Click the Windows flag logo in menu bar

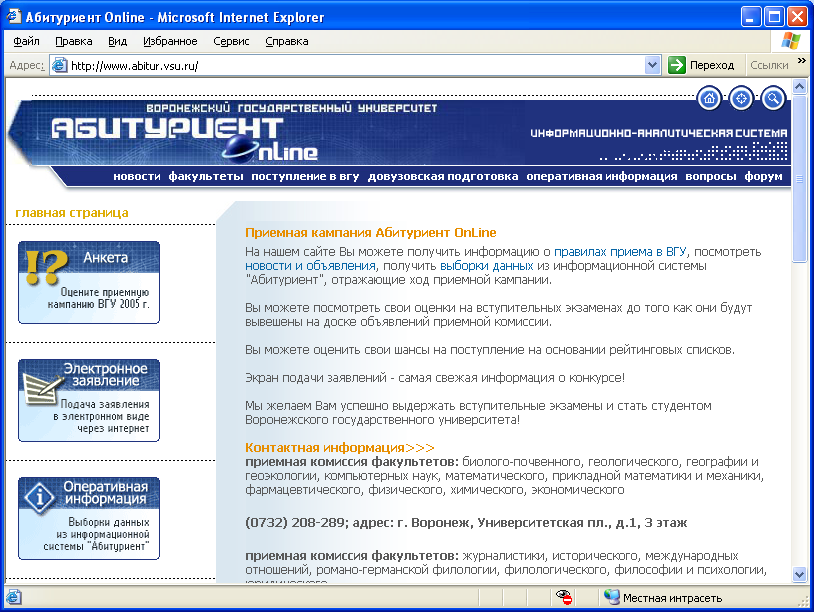click(x=791, y=41)
